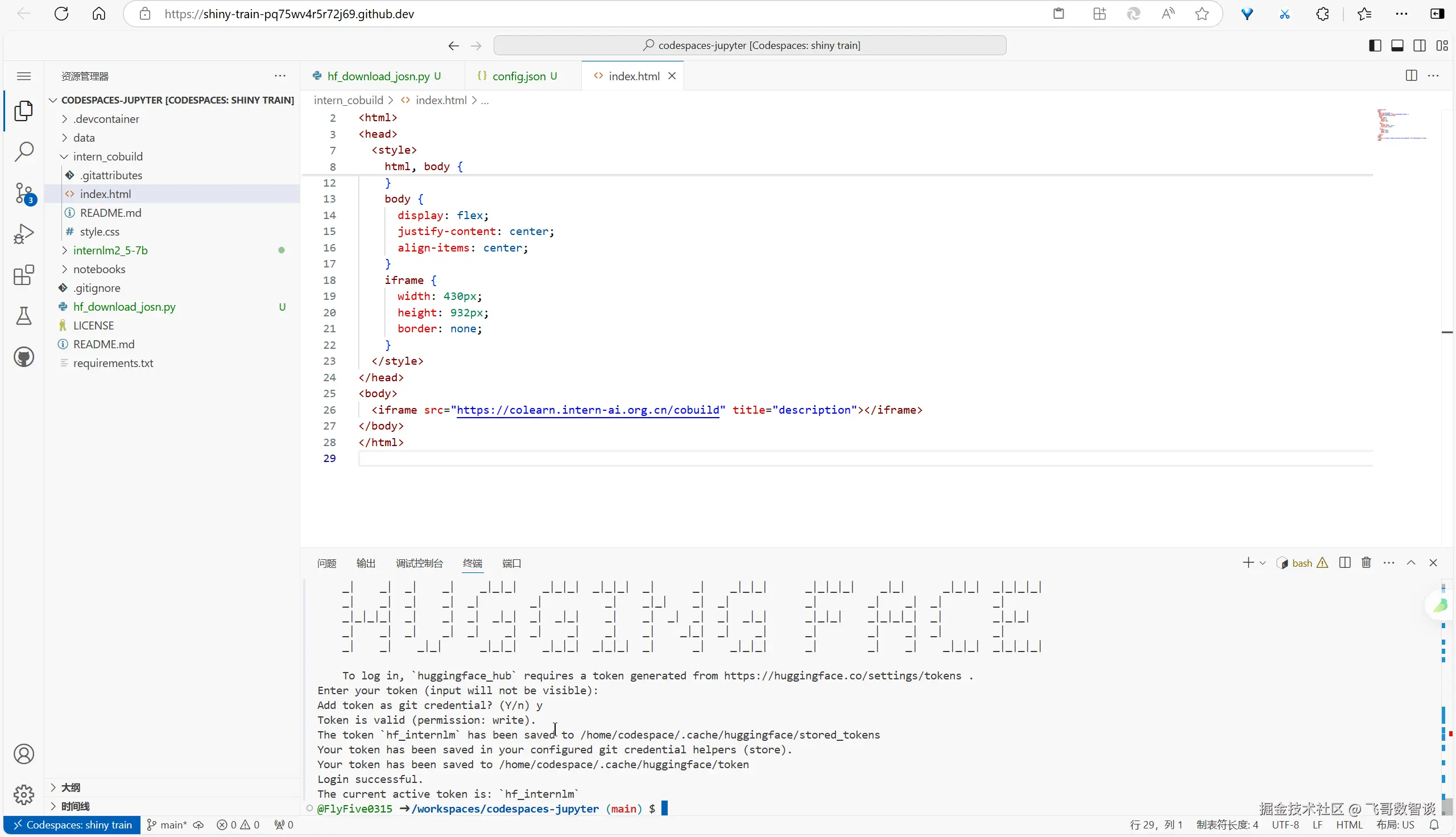Open Run and Debug view

click(23, 234)
